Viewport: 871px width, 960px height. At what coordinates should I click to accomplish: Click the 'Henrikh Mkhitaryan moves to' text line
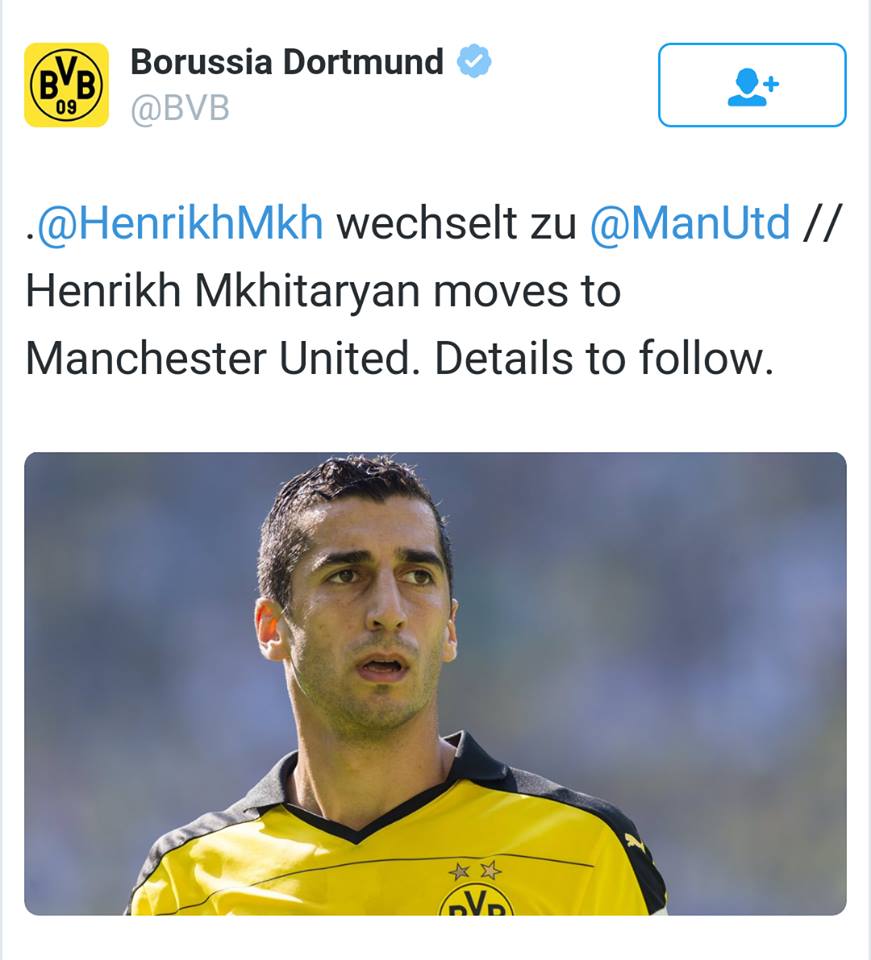pos(323,291)
